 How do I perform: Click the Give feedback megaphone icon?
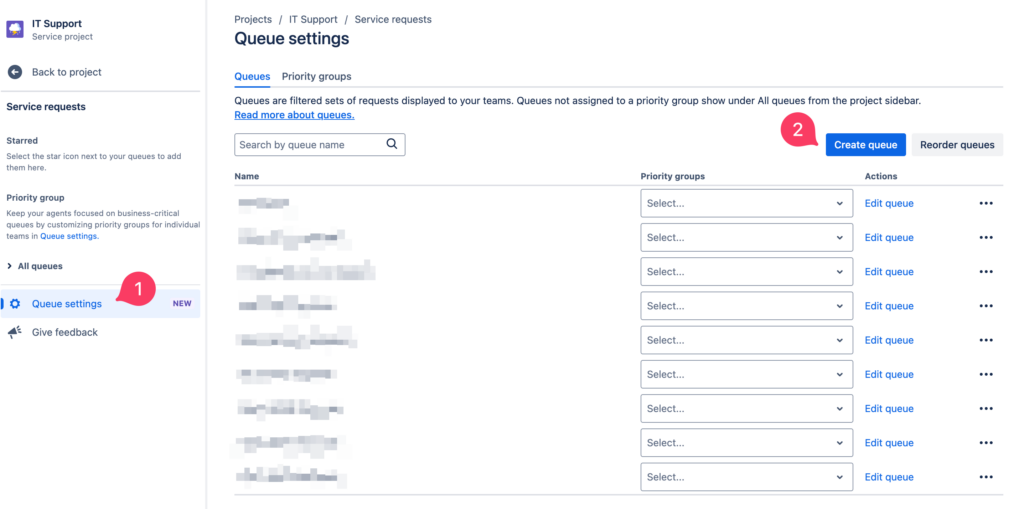[15, 333]
